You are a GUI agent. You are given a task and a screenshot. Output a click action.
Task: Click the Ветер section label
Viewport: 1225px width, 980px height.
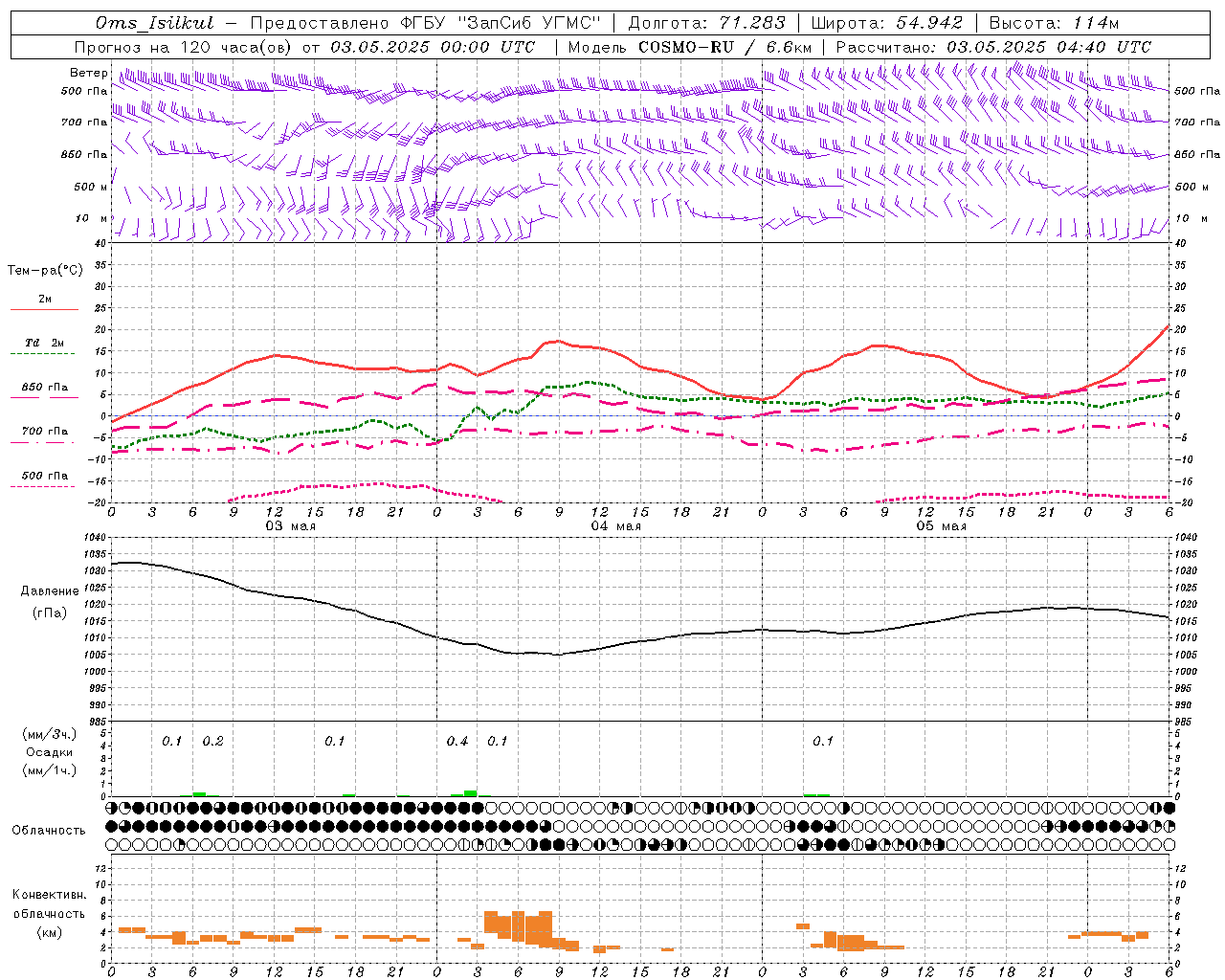[88, 73]
